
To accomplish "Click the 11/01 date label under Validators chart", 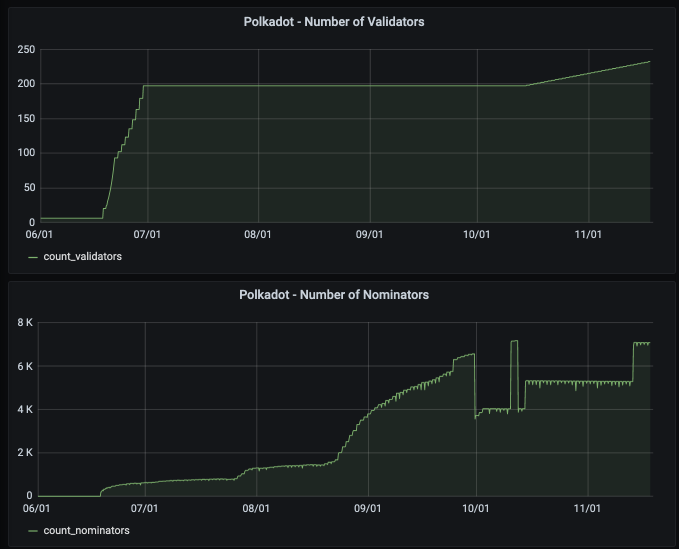I will [x=588, y=234].
